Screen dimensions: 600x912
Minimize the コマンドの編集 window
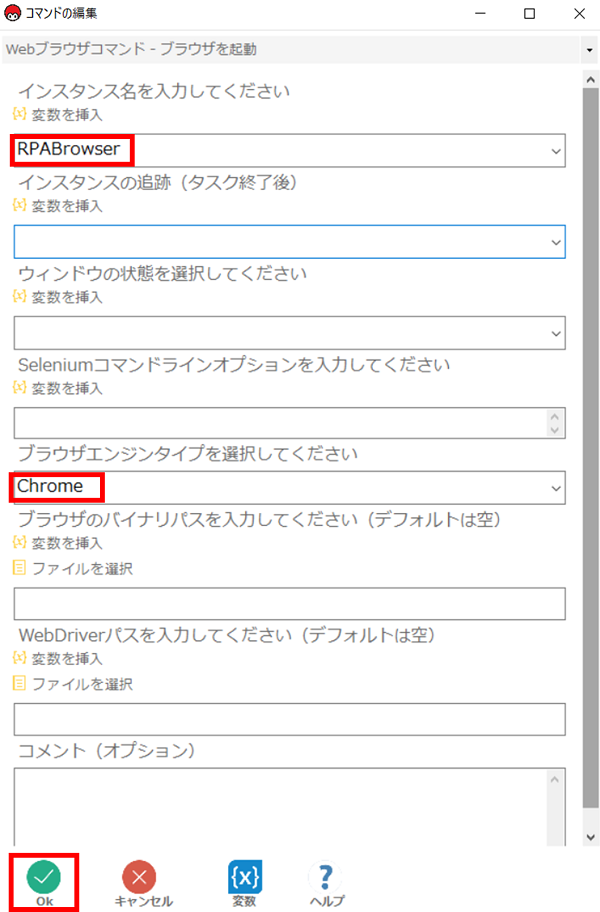tap(480, 13)
